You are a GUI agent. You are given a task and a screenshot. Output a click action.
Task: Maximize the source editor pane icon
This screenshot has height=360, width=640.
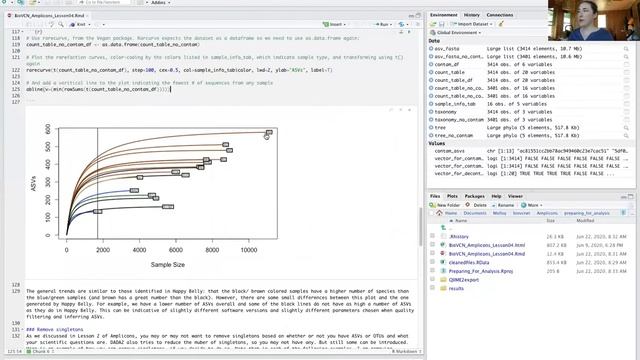418,16
